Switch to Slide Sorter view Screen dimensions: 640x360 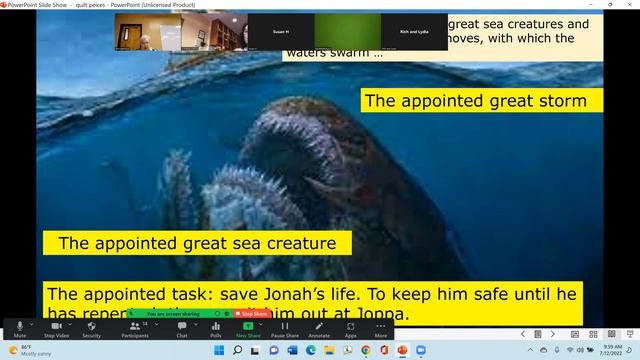pos(593,334)
